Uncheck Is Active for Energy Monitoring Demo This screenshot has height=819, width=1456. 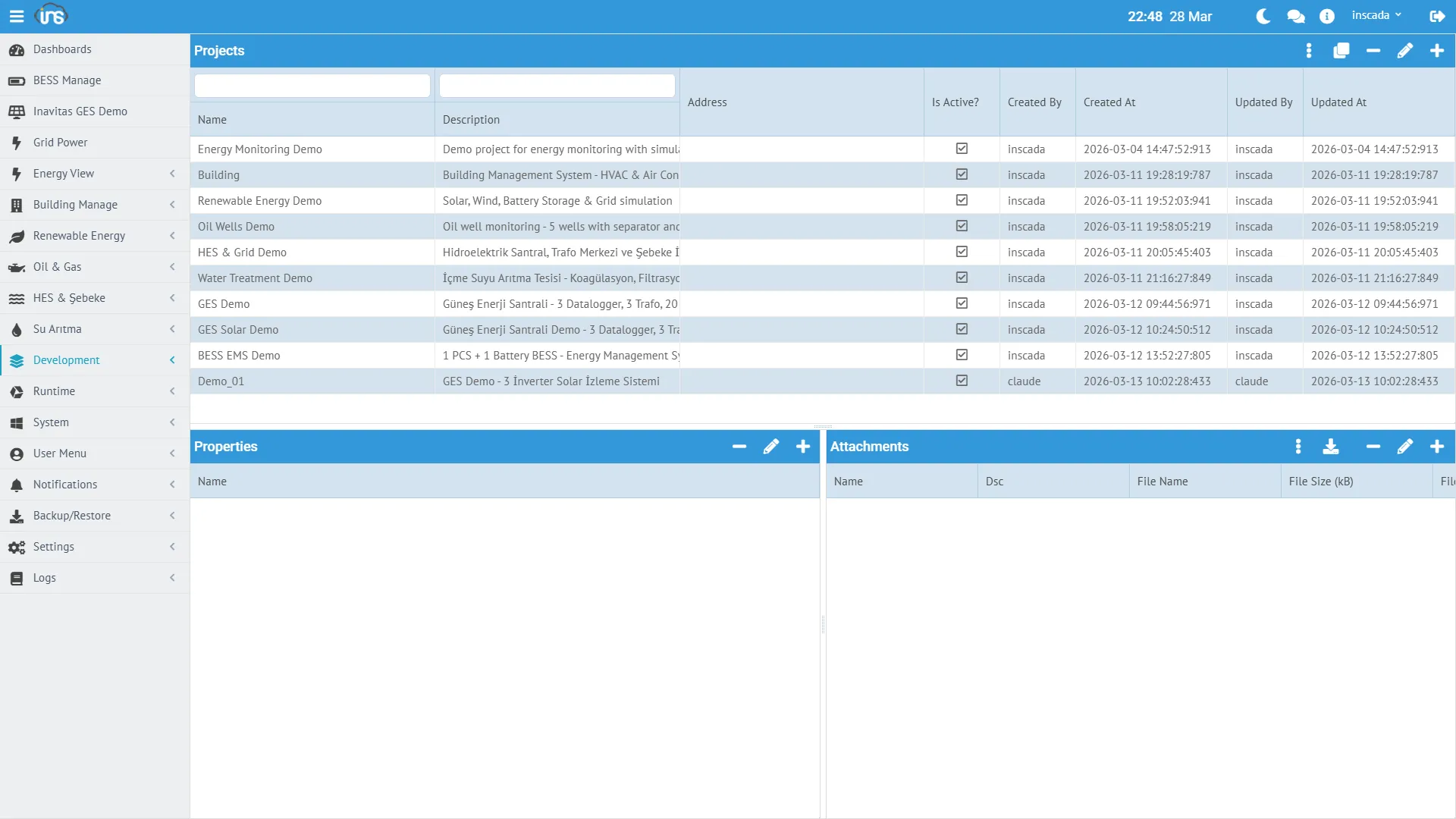tap(962, 149)
